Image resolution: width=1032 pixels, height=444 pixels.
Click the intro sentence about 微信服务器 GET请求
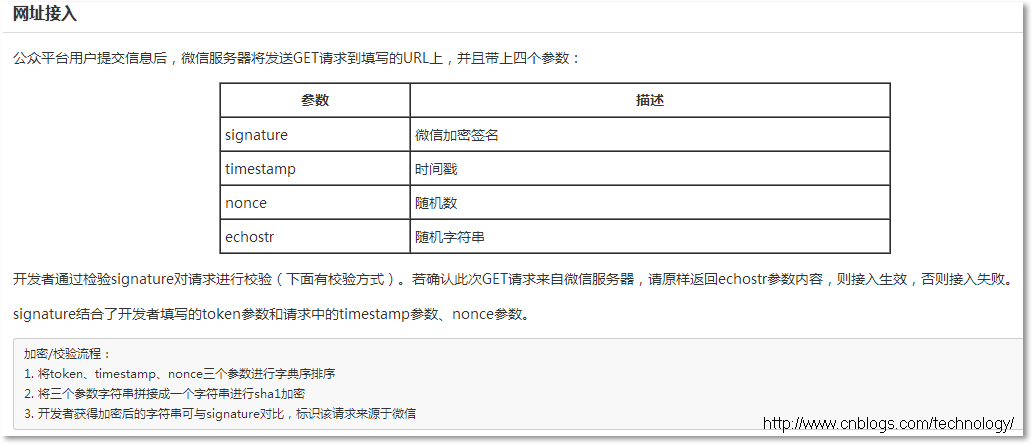click(x=296, y=58)
